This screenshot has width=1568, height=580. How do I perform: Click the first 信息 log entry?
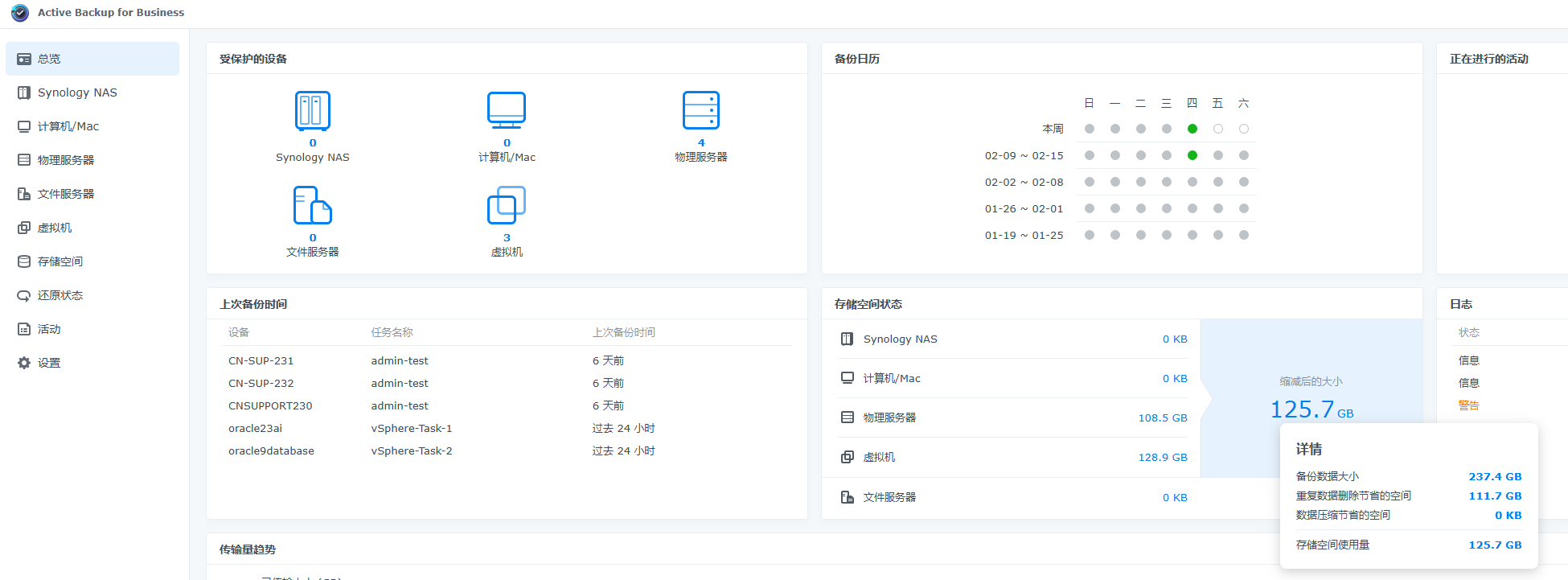tap(1469, 360)
